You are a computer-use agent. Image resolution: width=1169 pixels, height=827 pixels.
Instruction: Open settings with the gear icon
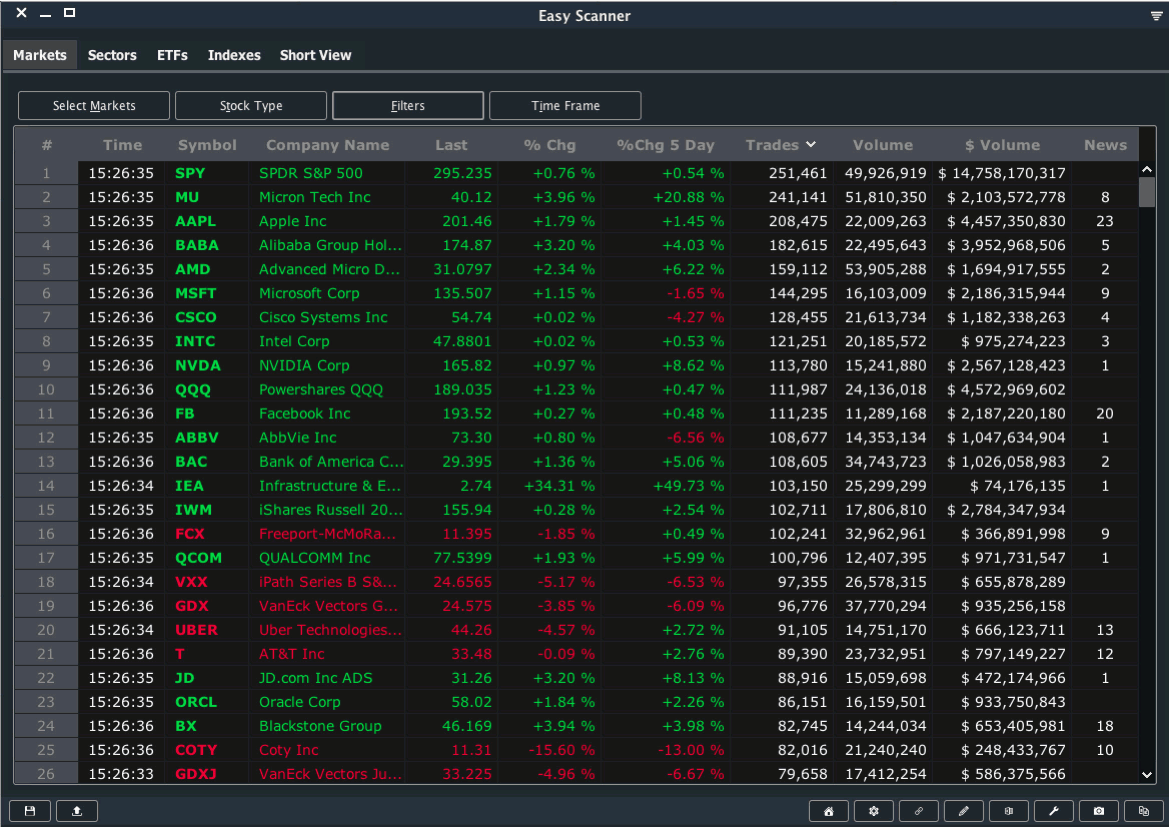[x=874, y=811]
